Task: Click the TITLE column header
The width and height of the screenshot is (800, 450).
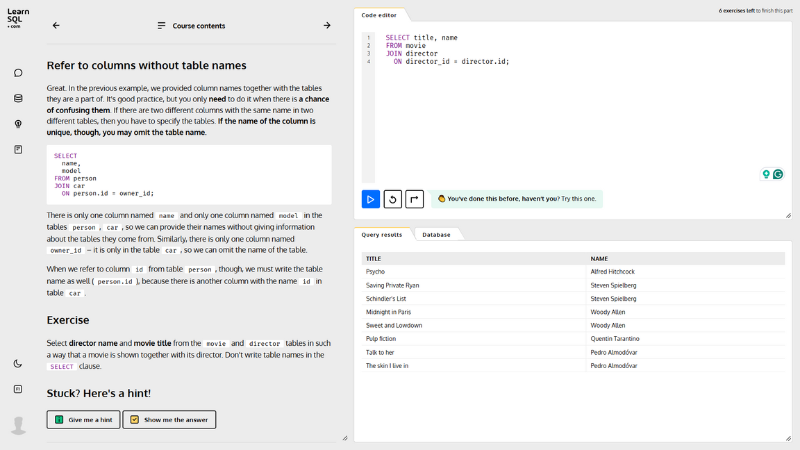Action: tap(474, 259)
